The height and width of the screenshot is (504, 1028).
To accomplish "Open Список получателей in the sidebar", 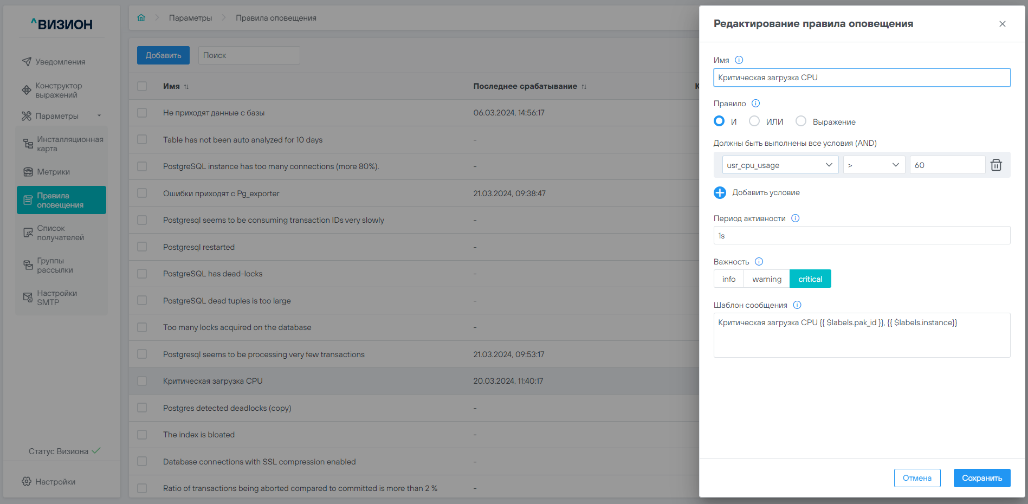I will click(60, 233).
